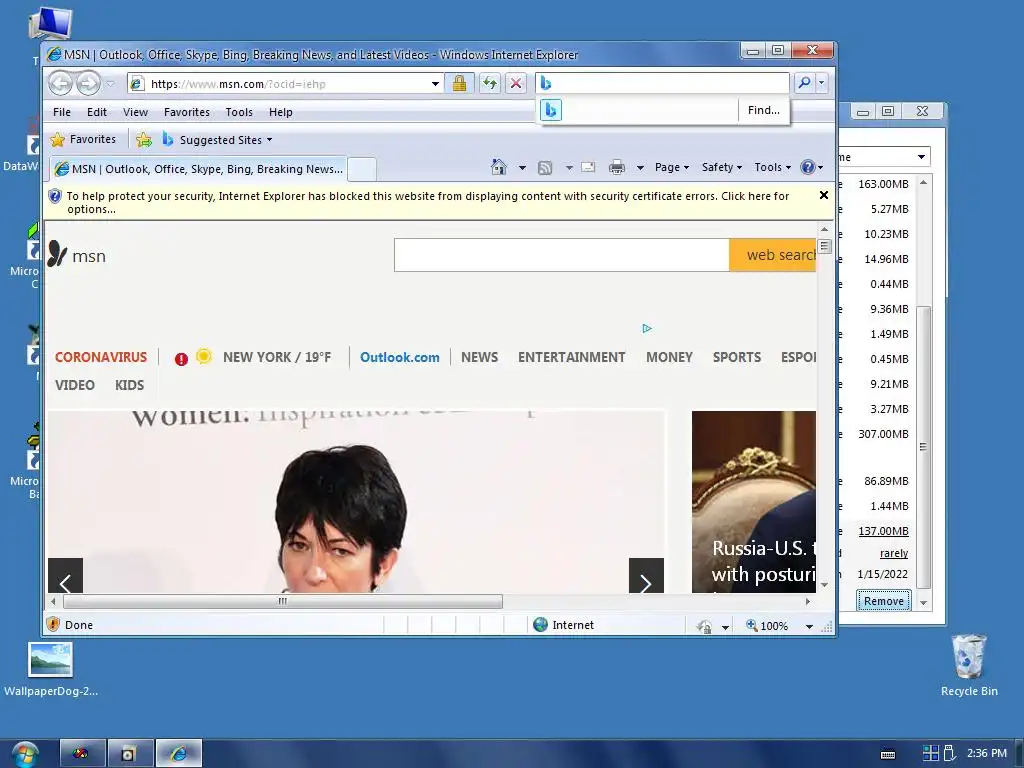Expand the address bar URL dropdown
1024x768 pixels.
pos(435,84)
